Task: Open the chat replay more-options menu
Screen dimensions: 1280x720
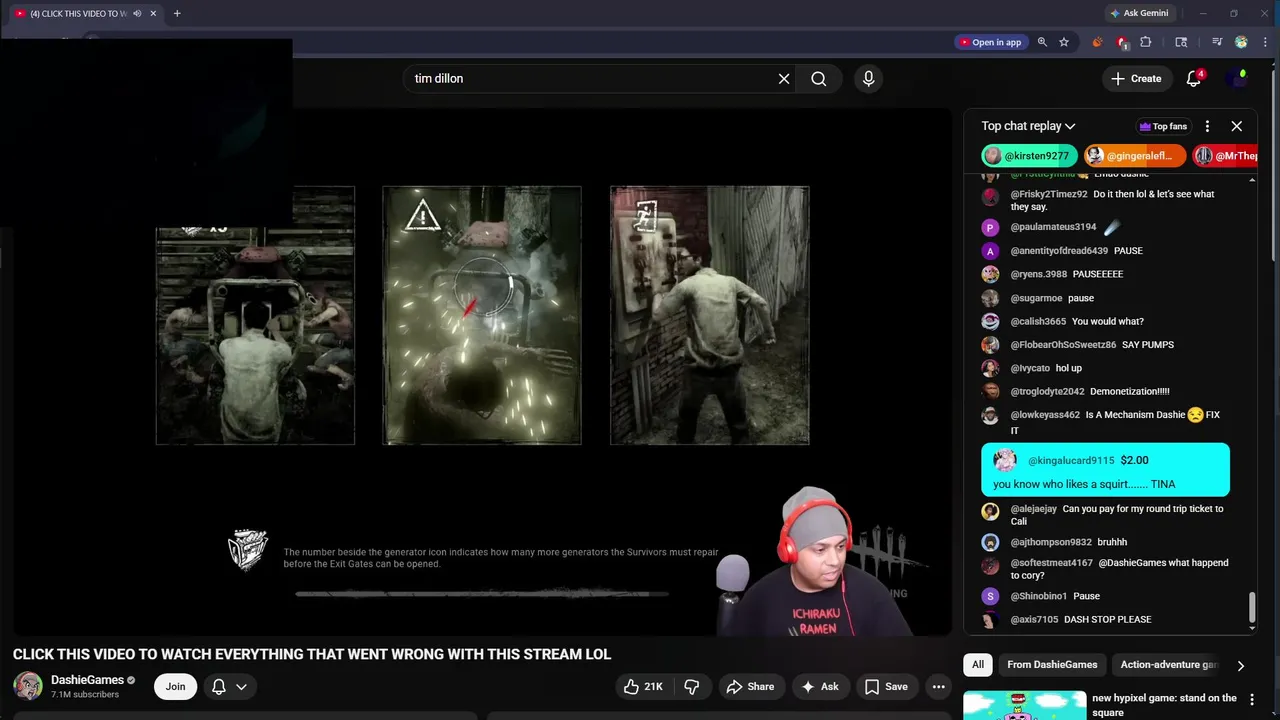Action: tap(1207, 126)
